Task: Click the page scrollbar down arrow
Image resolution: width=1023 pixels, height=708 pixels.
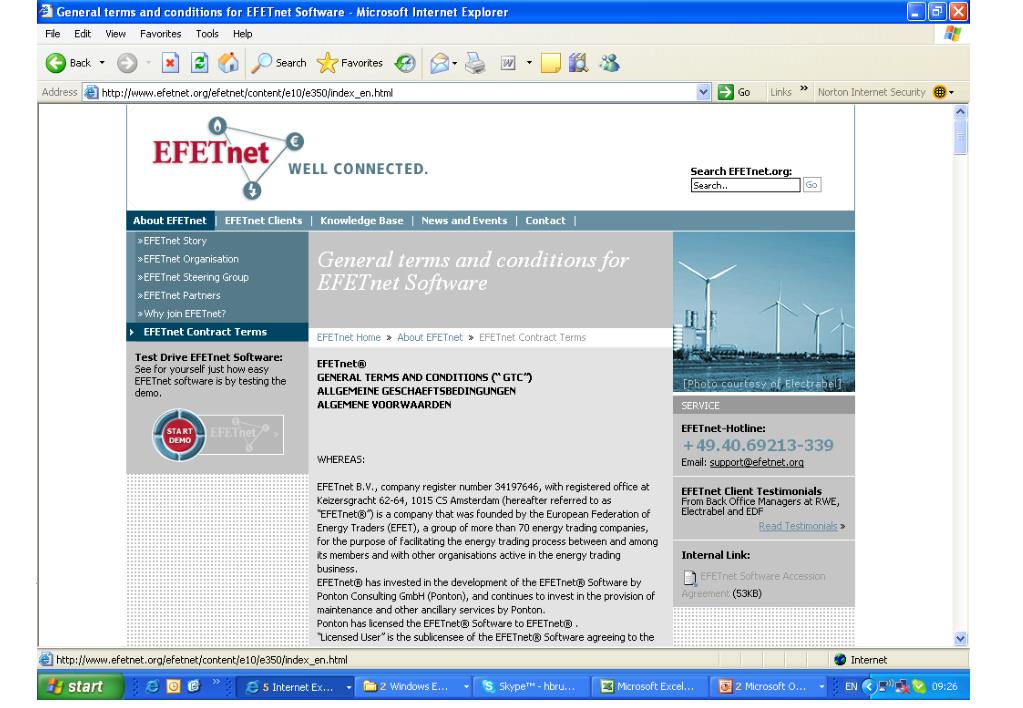Action: (960, 639)
